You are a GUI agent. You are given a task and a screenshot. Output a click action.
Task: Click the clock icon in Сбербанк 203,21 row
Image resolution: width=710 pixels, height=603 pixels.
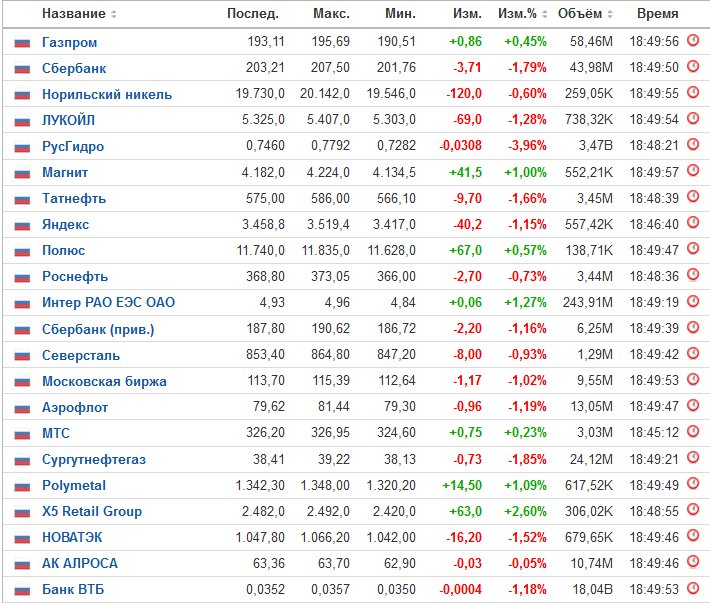click(693, 67)
